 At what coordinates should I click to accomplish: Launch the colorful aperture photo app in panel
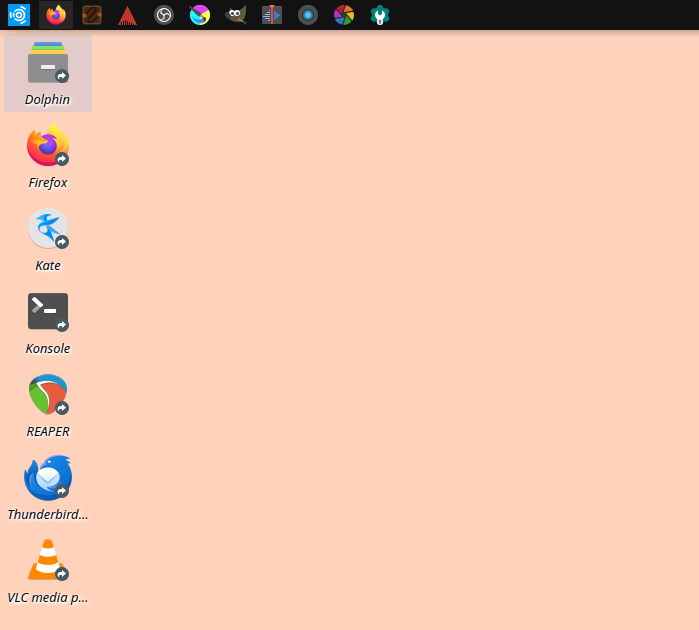point(344,15)
